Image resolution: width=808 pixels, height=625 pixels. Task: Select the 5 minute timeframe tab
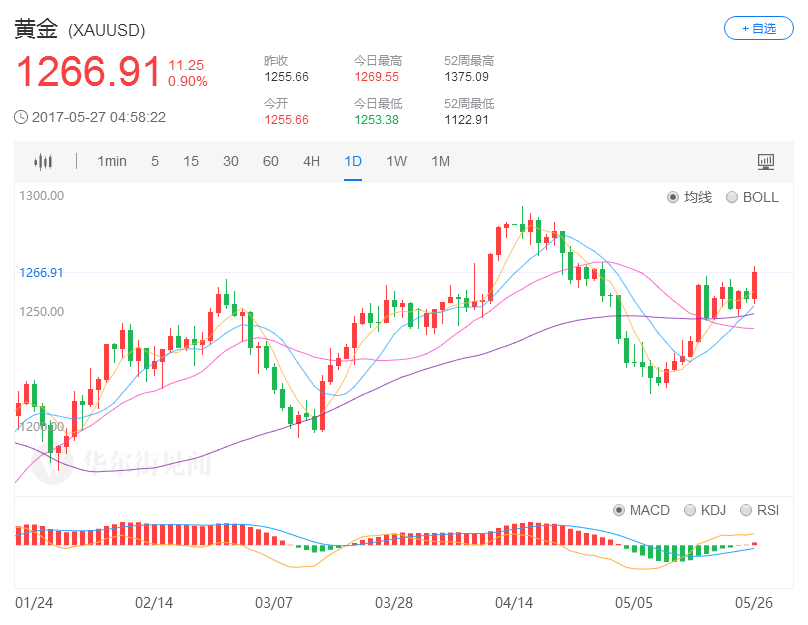coord(155,161)
